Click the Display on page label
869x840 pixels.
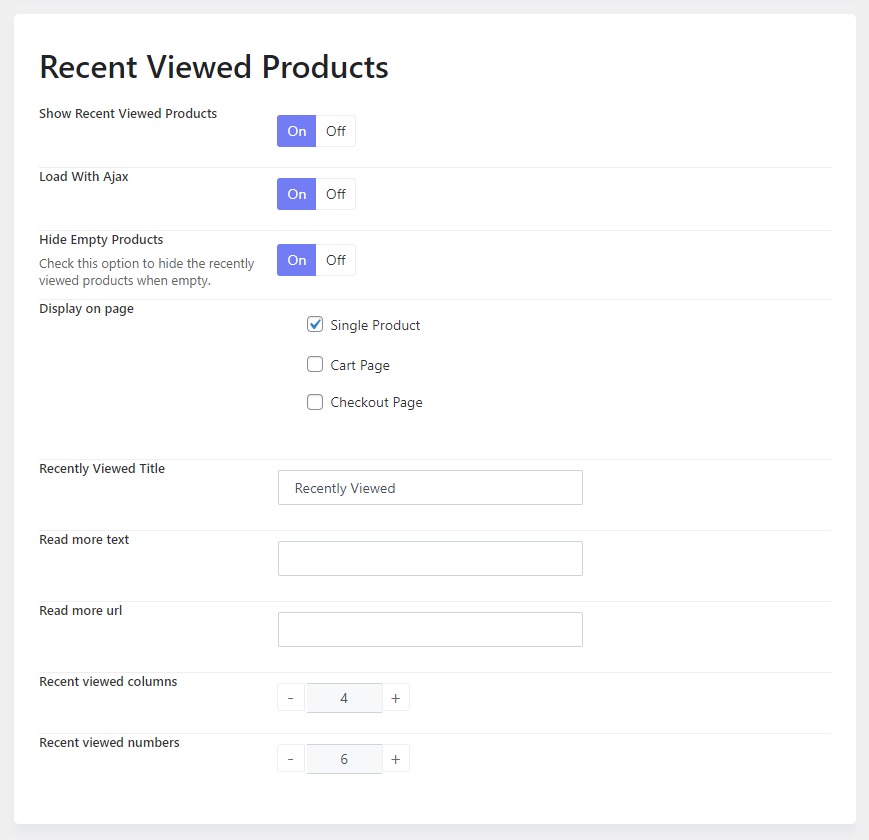click(x=86, y=309)
